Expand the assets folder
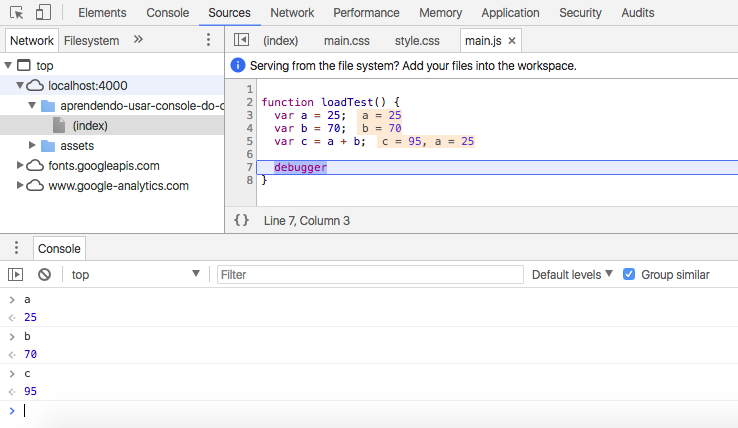 33,146
